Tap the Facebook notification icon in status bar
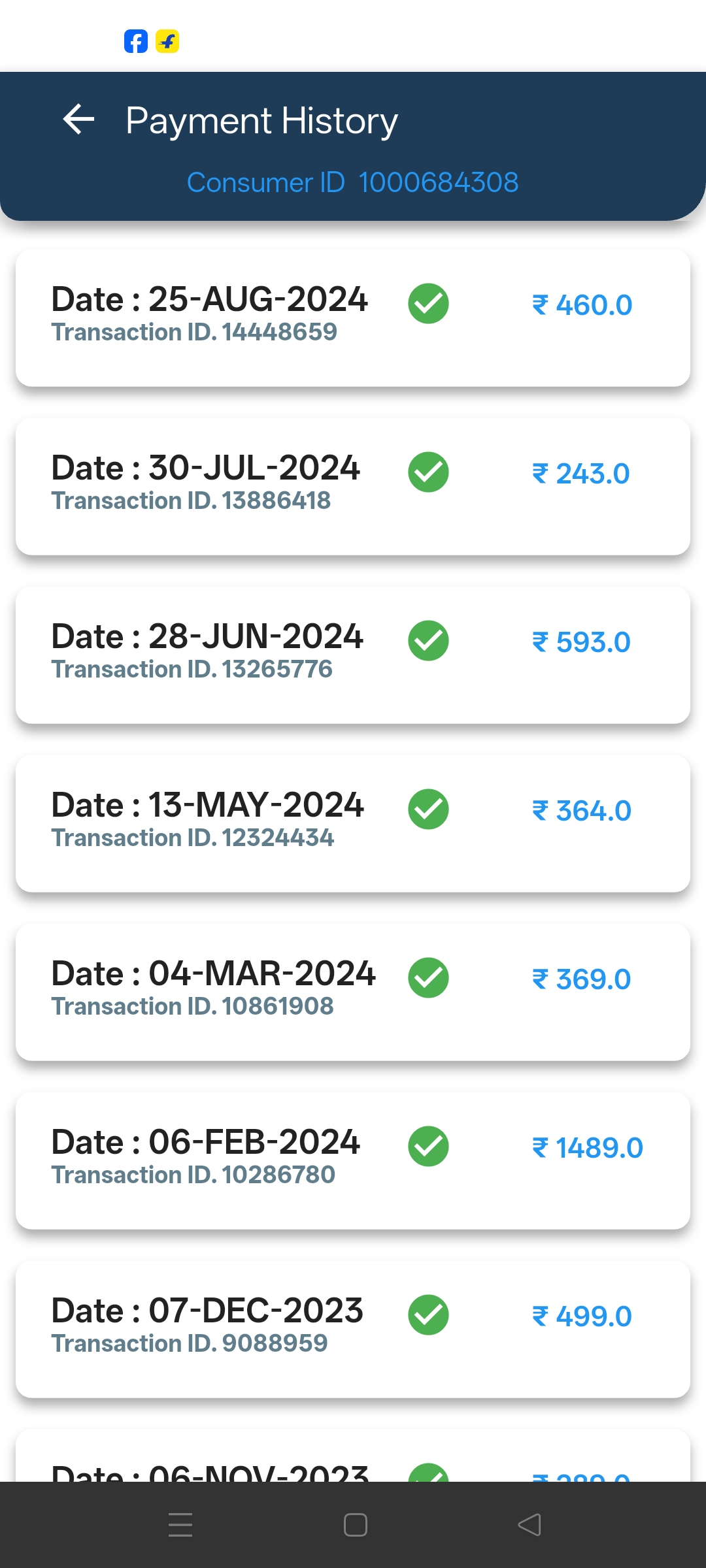 136,42
